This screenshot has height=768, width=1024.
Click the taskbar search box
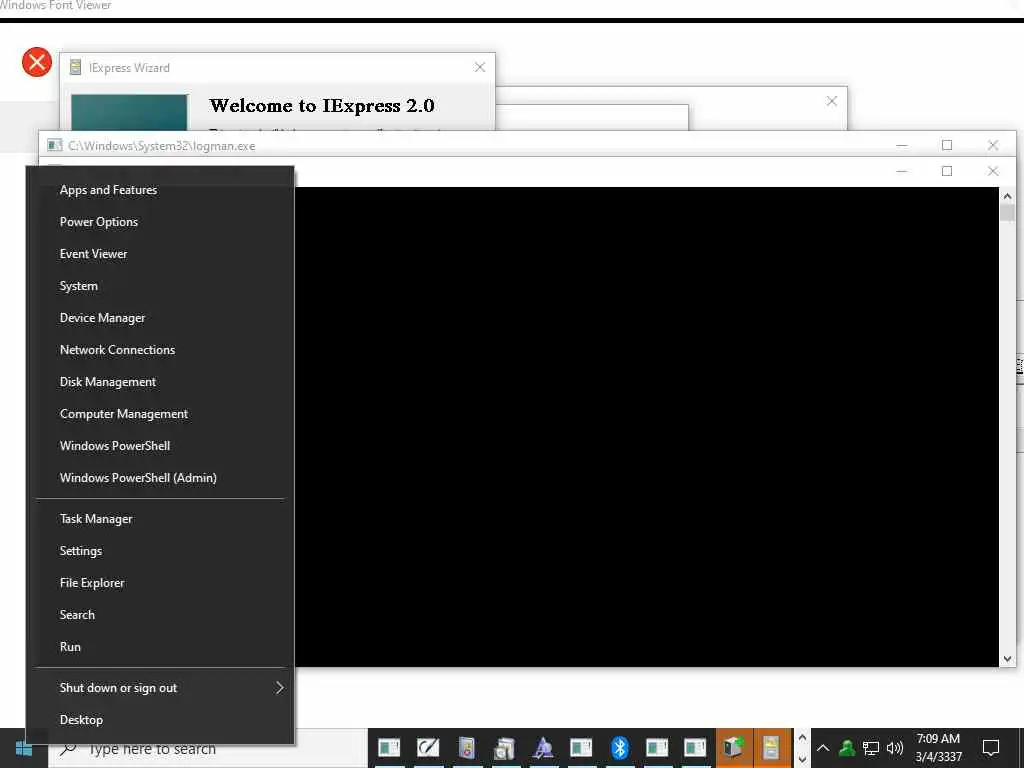pyautogui.click(x=208, y=748)
